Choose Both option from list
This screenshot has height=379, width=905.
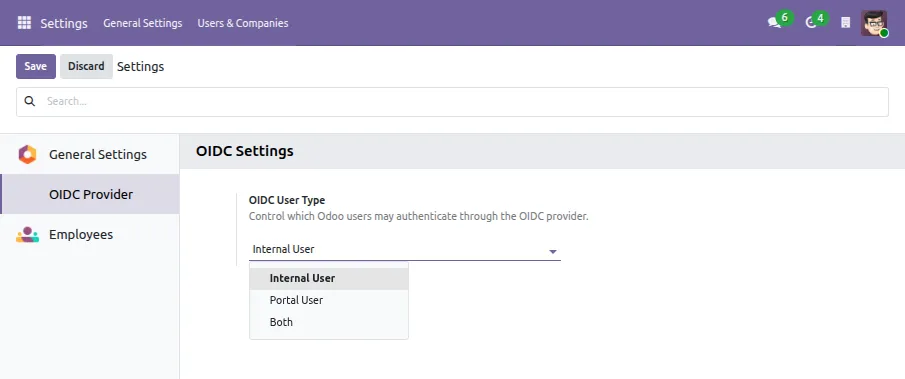click(x=329, y=322)
